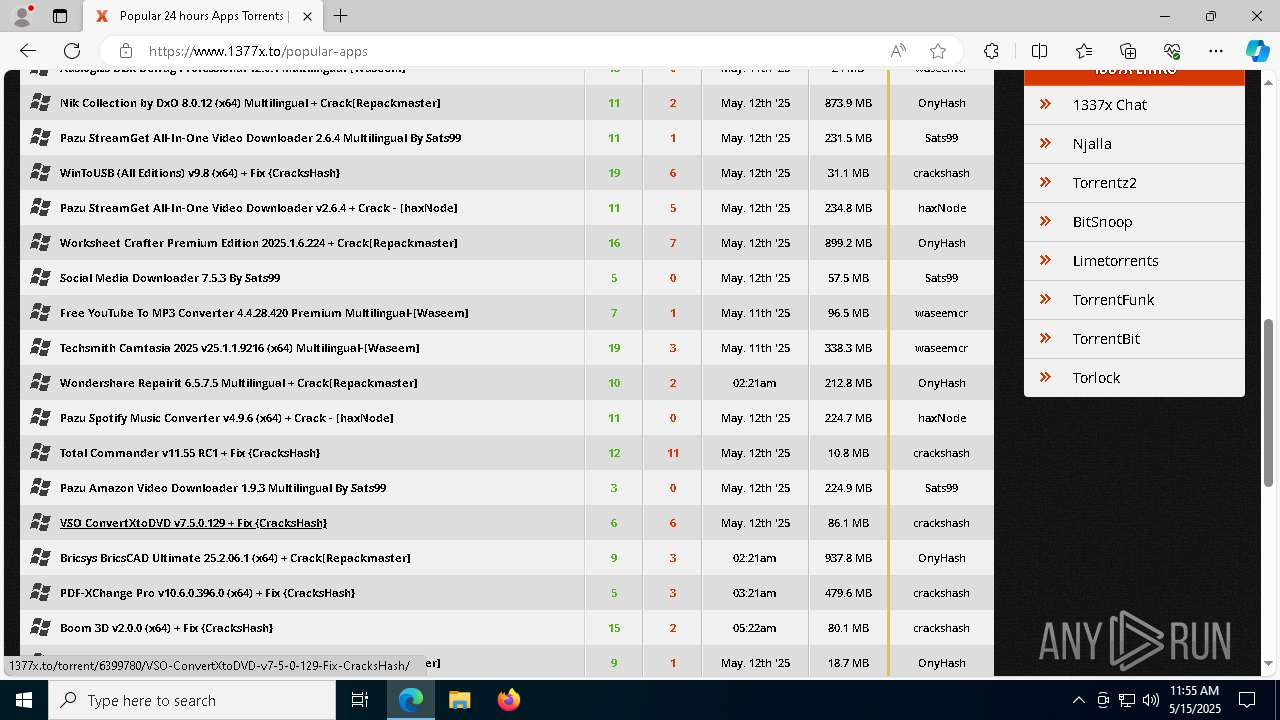Open the 1337x Chat sidebar link

coord(1109,104)
